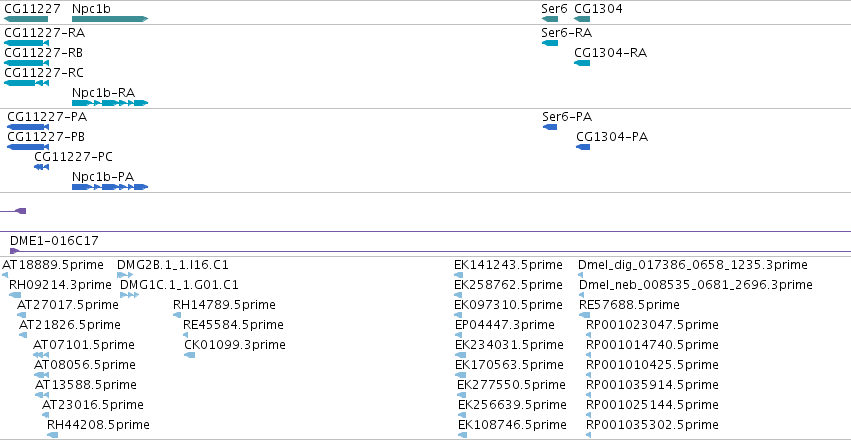Click the Ser6 gene arrow

(x=550, y=19)
